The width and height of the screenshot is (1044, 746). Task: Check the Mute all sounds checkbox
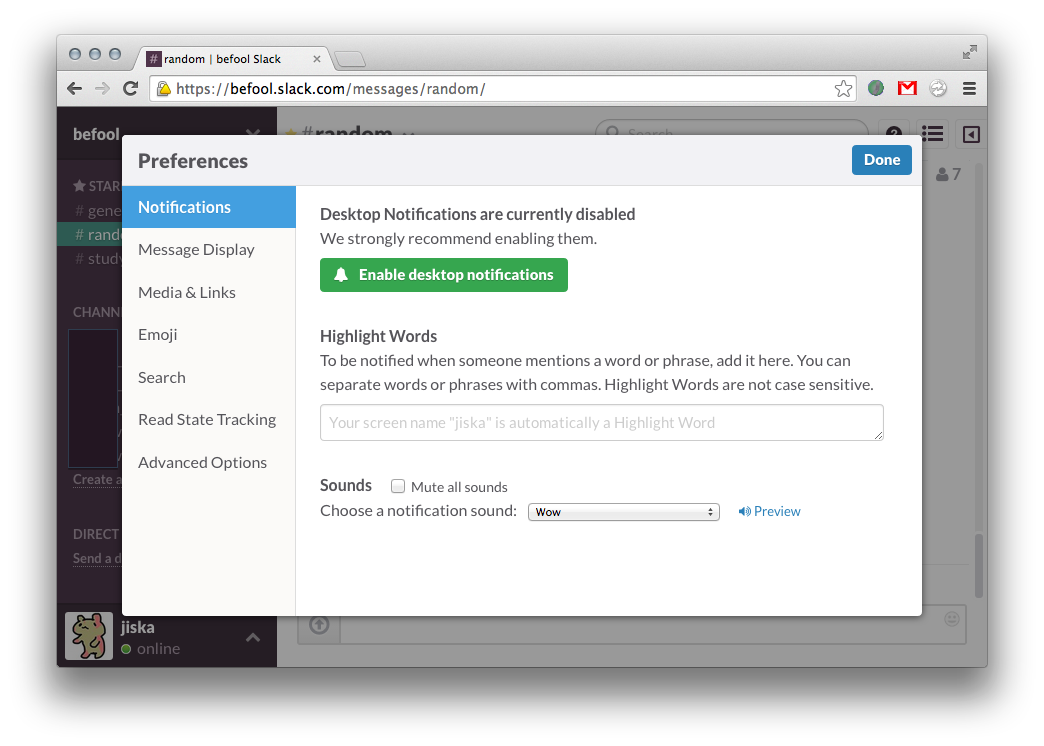click(397, 486)
